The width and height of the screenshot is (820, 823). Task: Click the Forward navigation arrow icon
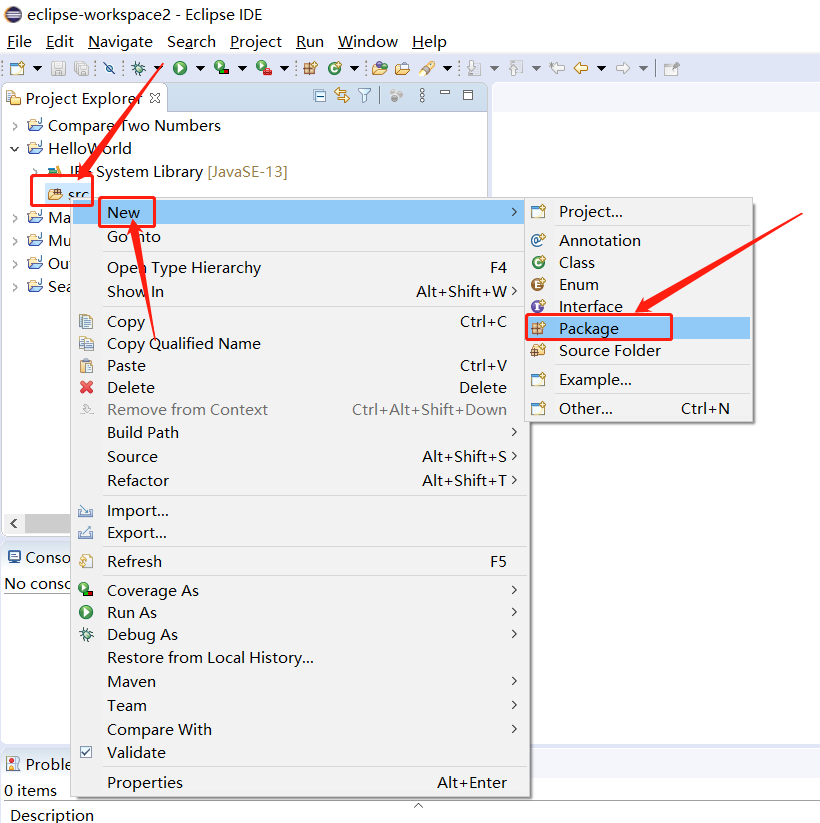623,68
